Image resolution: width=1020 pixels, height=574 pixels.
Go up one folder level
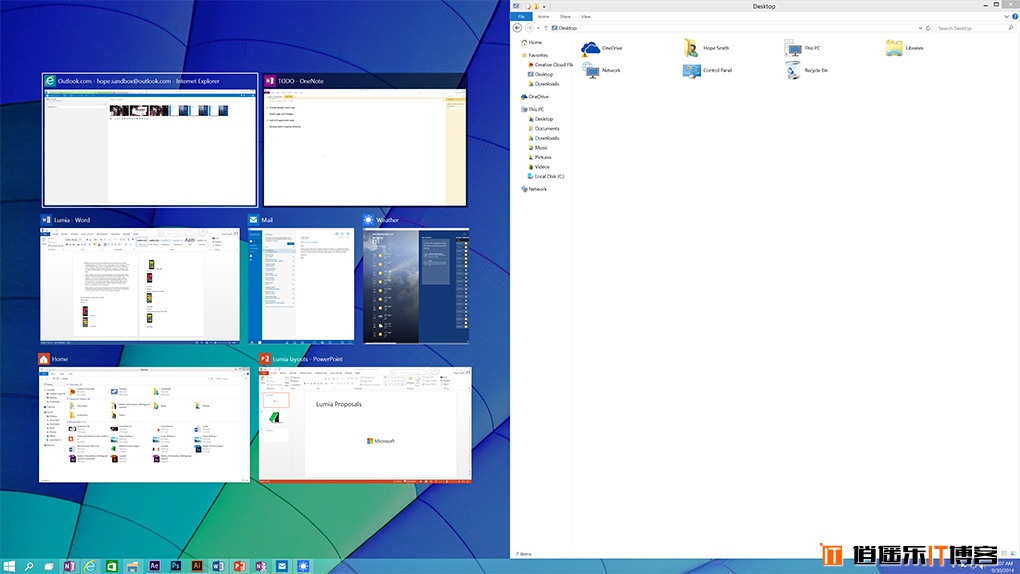click(x=546, y=28)
